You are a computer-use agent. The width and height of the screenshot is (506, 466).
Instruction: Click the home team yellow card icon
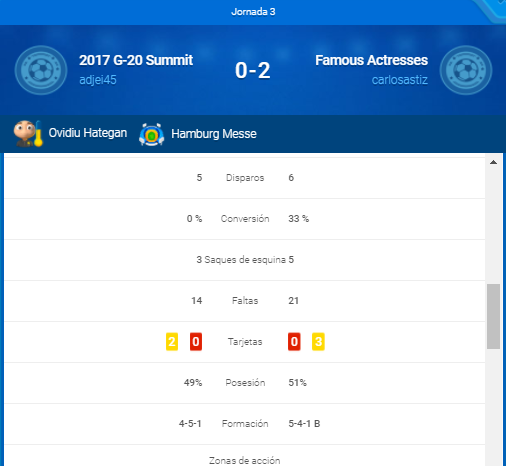tap(172, 342)
